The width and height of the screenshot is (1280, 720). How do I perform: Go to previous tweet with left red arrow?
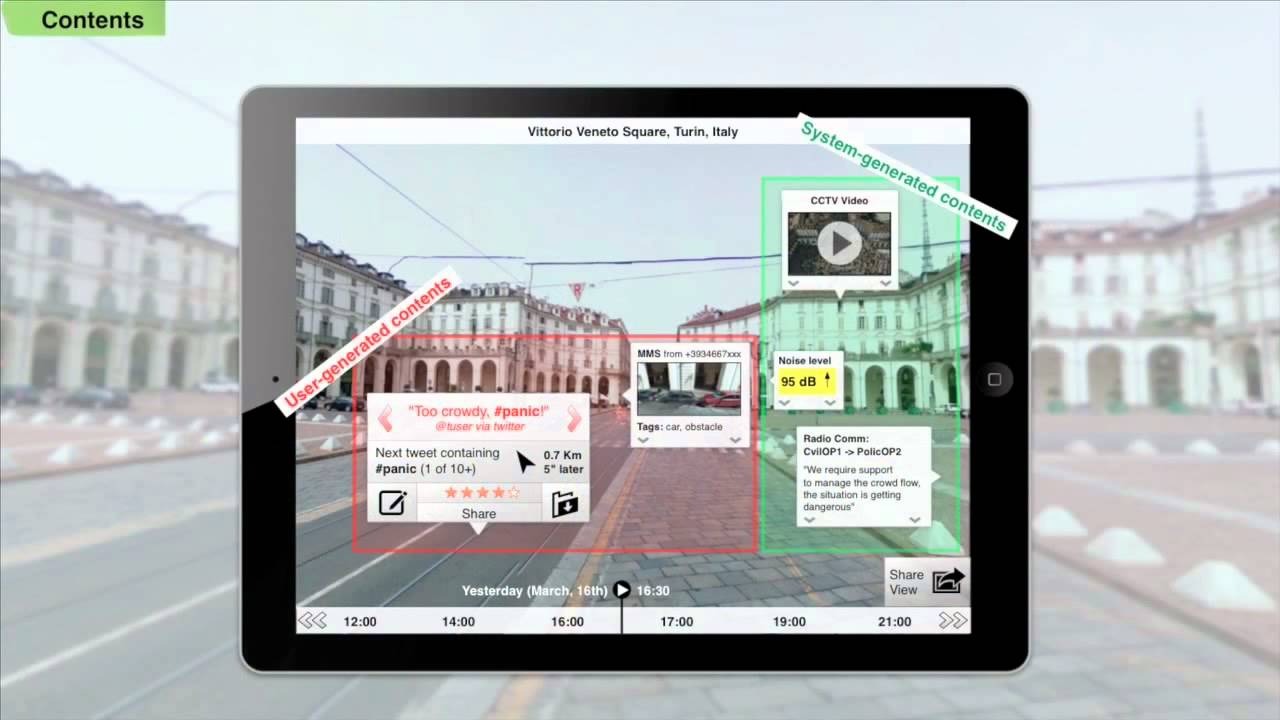point(384,418)
